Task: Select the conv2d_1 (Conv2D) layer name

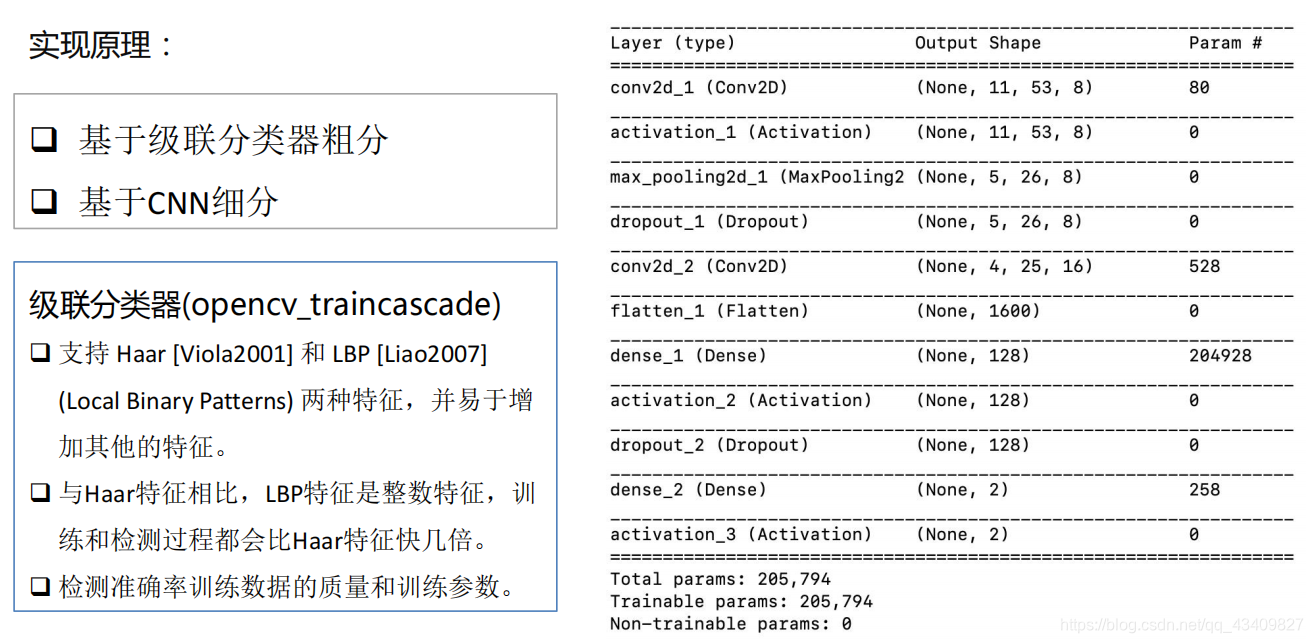Action: pyautogui.click(x=699, y=88)
